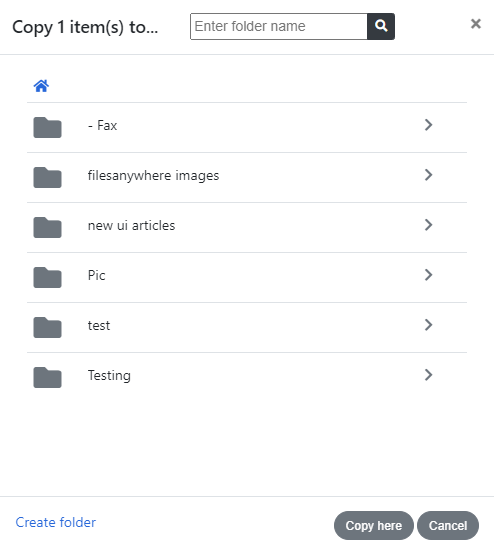Image resolution: width=494 pixels, height=551 pixels.
Task: Click the Copy here button
Action: [373, 525]
